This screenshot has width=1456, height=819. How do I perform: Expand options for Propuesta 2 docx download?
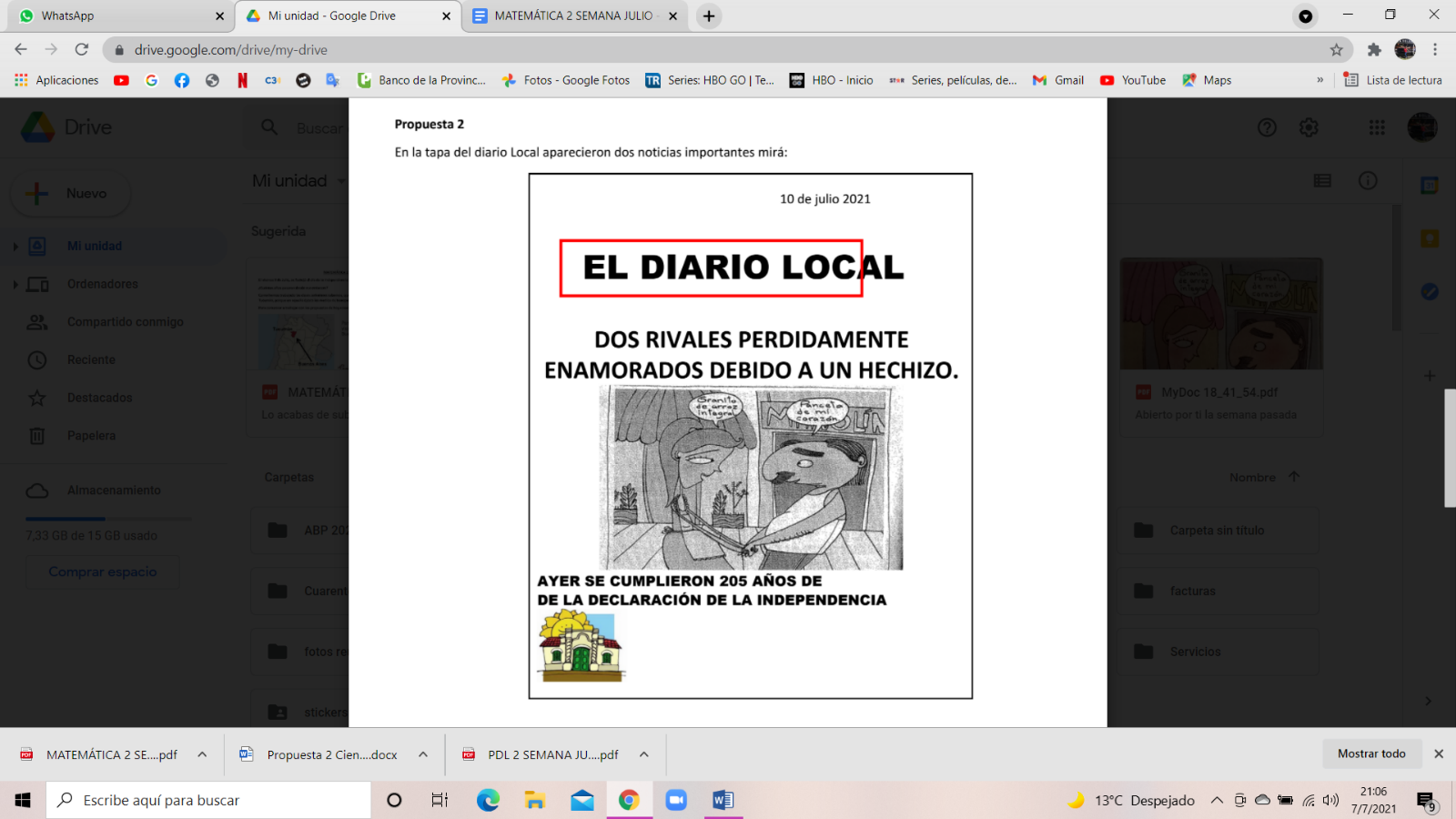coord(423,754)
